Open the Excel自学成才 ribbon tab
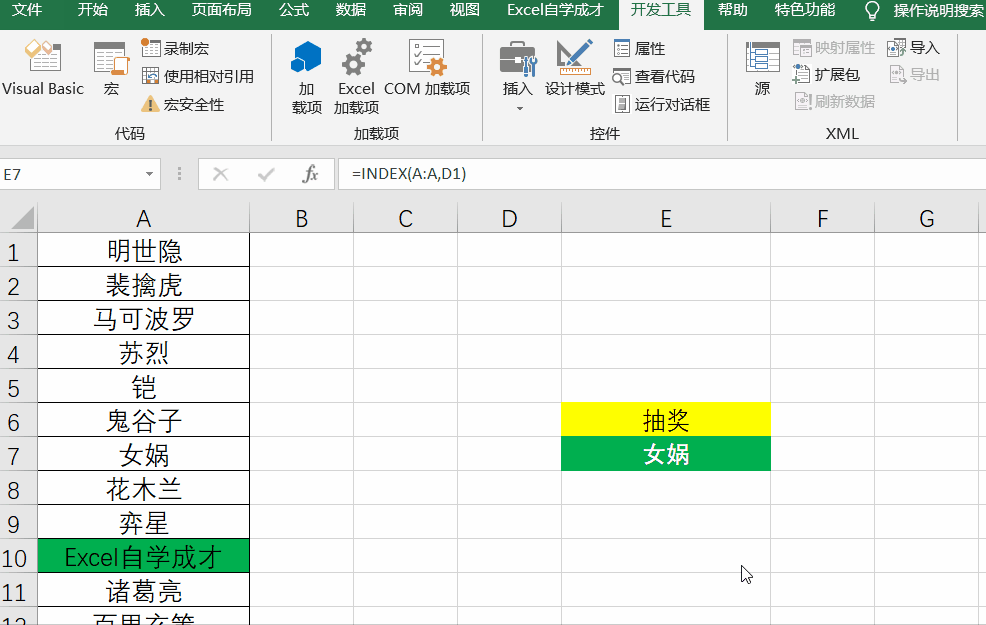Screen dimensions: 986x625 (x=555, y=10)
